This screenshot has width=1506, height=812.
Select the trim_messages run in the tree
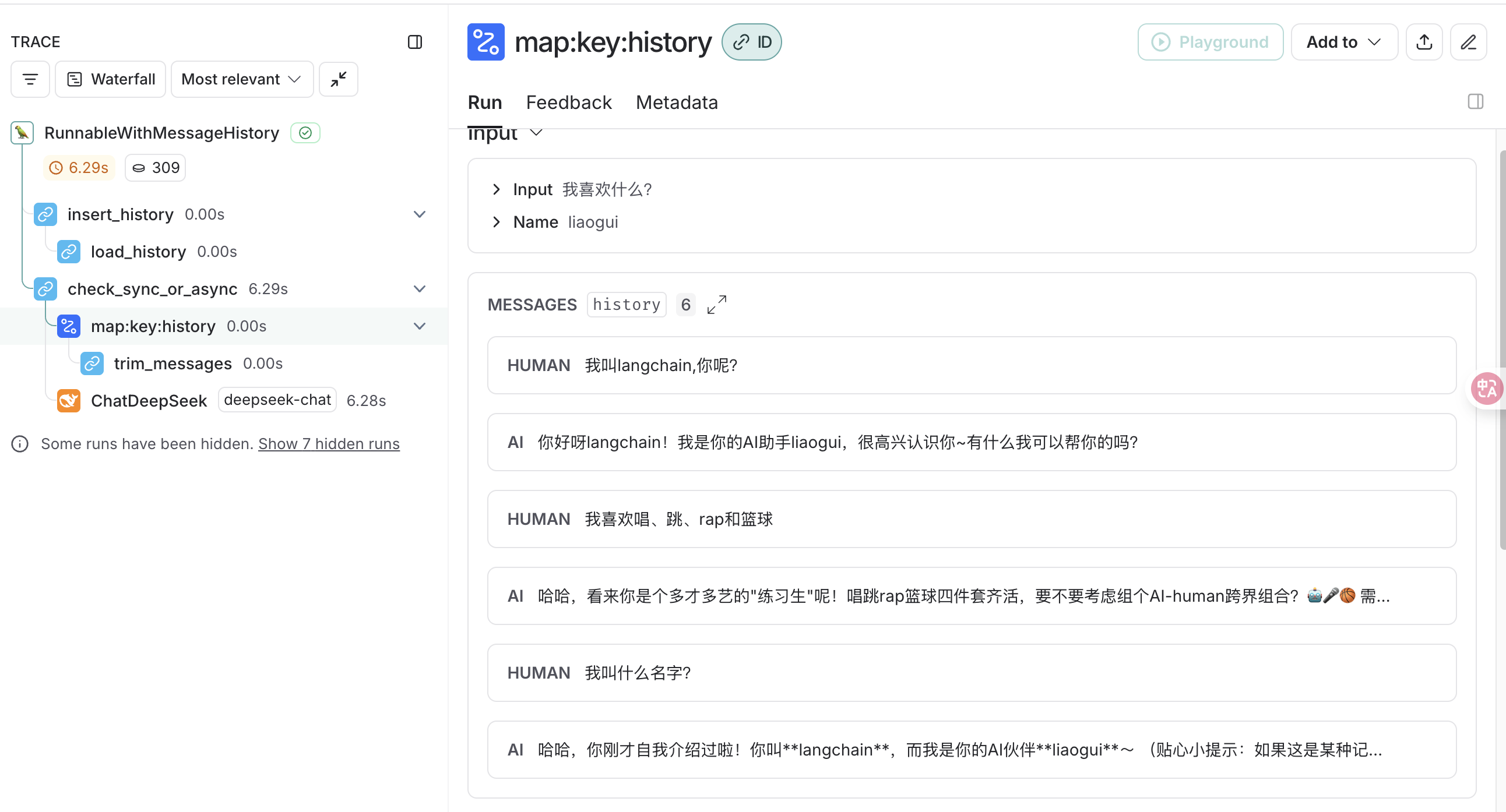173,363
